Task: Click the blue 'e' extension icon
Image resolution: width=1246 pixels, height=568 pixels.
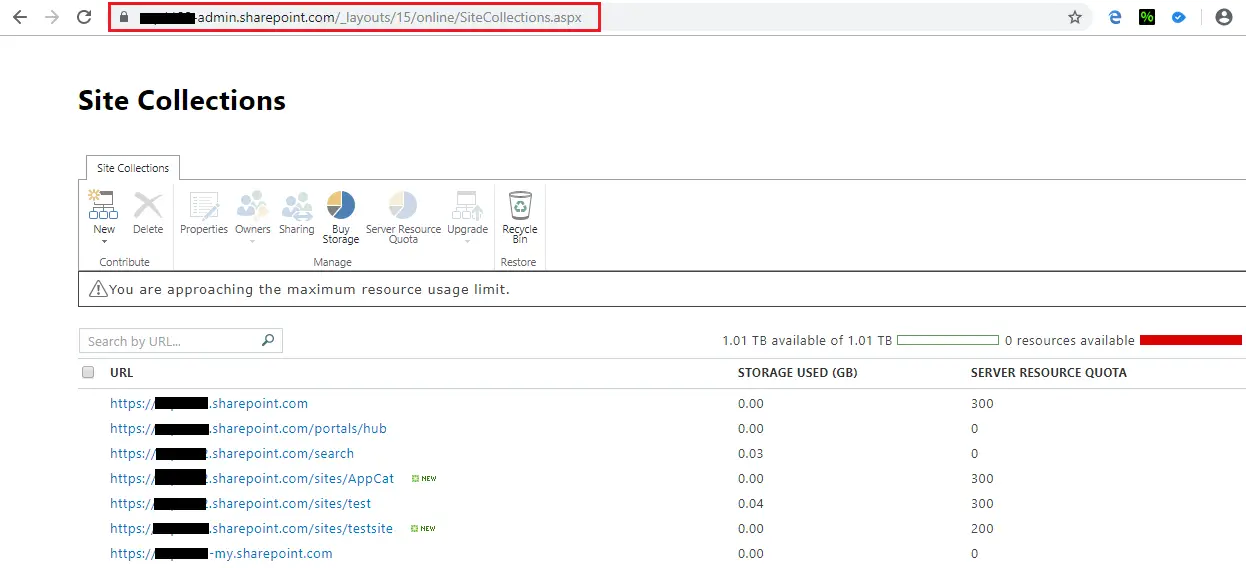Action: 1115,17
